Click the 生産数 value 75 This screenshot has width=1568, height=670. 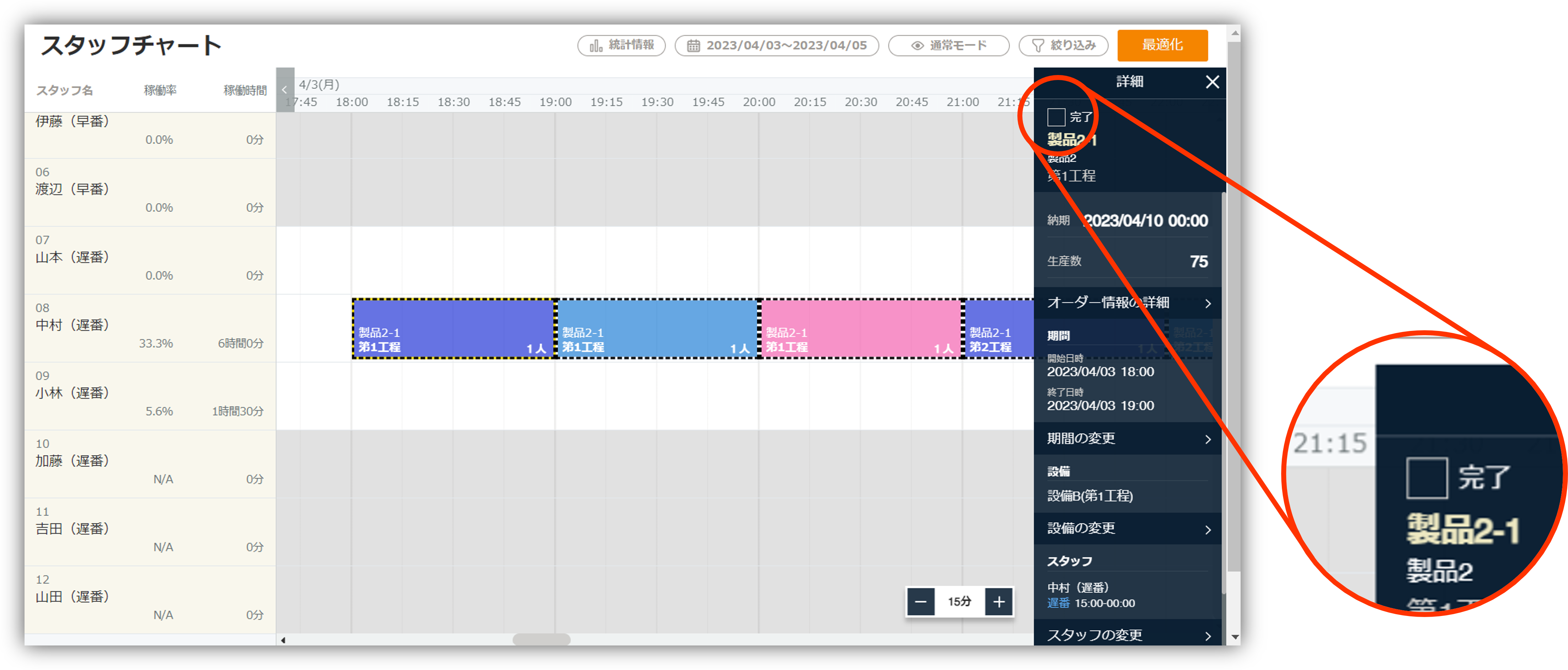click(1199, 261)
